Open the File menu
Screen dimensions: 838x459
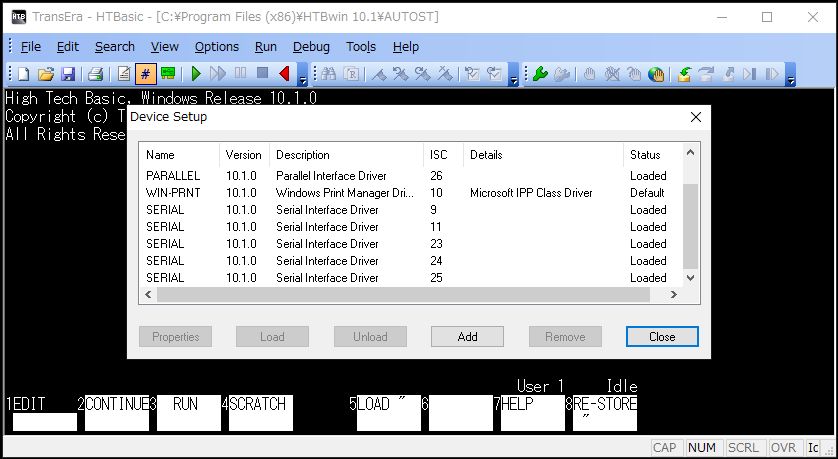click(x=30, y=47)
